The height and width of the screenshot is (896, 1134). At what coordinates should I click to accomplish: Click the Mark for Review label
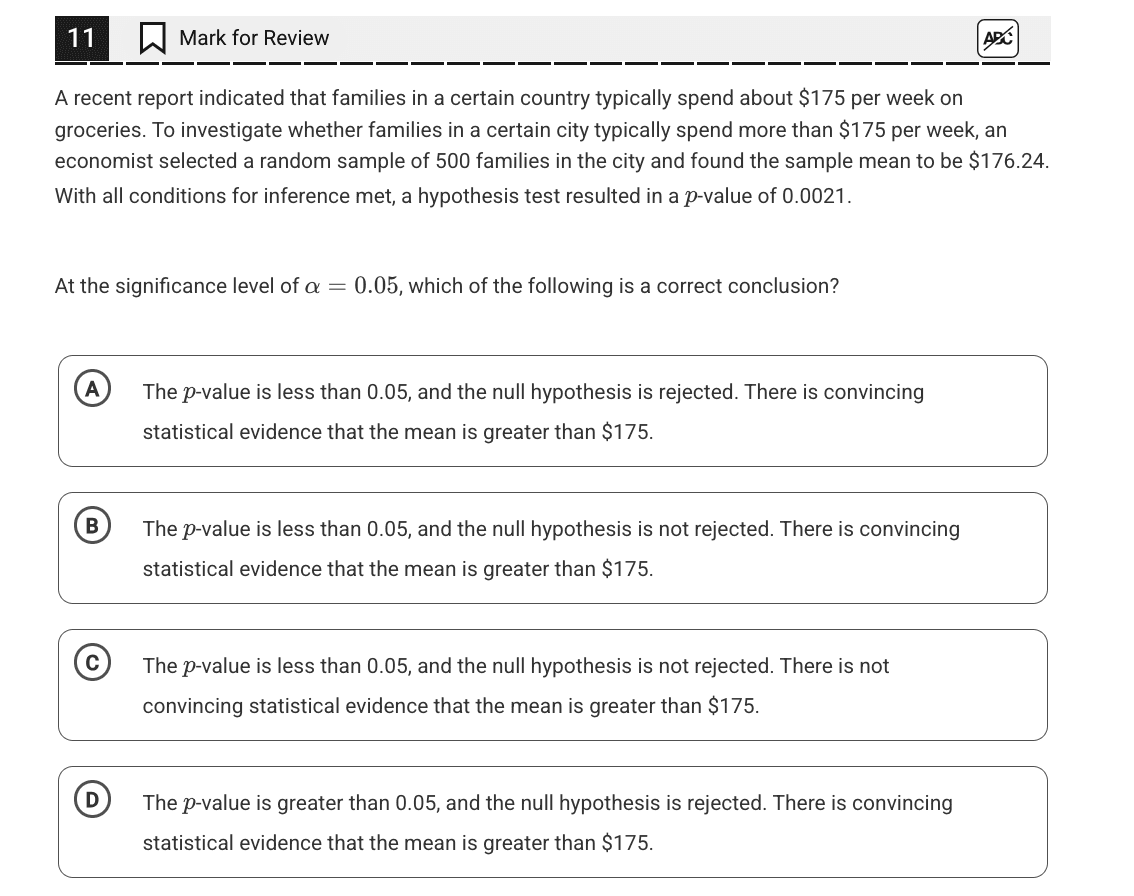click(x=254, y=38)
